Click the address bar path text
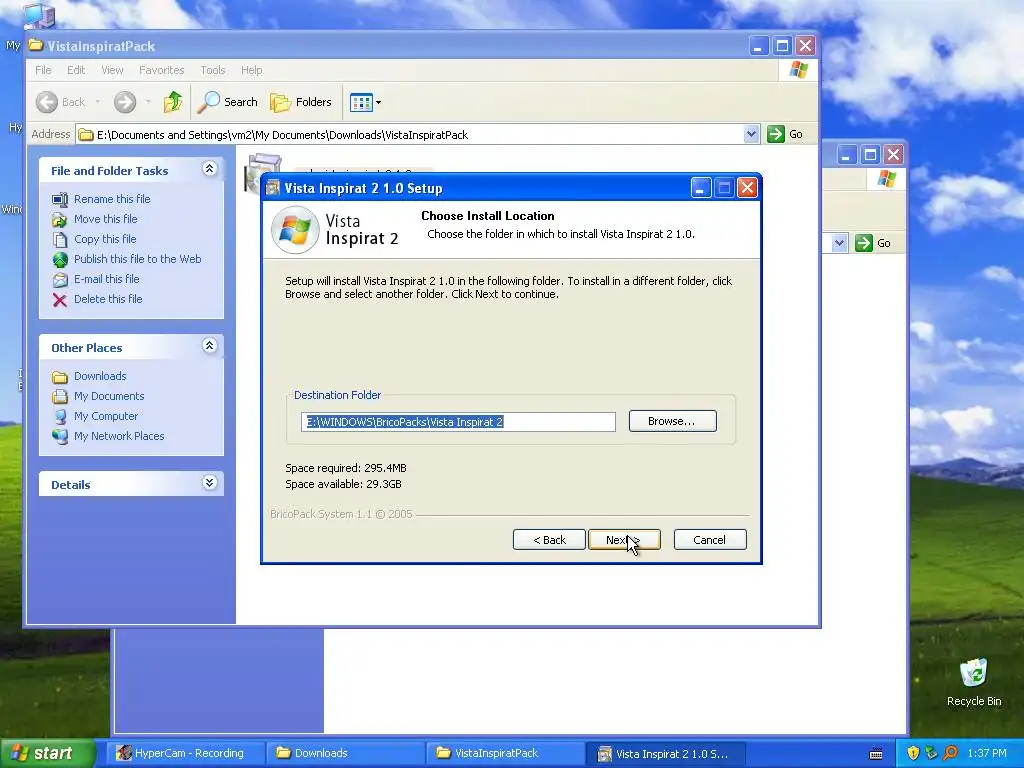The width and height of the screenshot is (1024, 768). [x=282, y=135]
